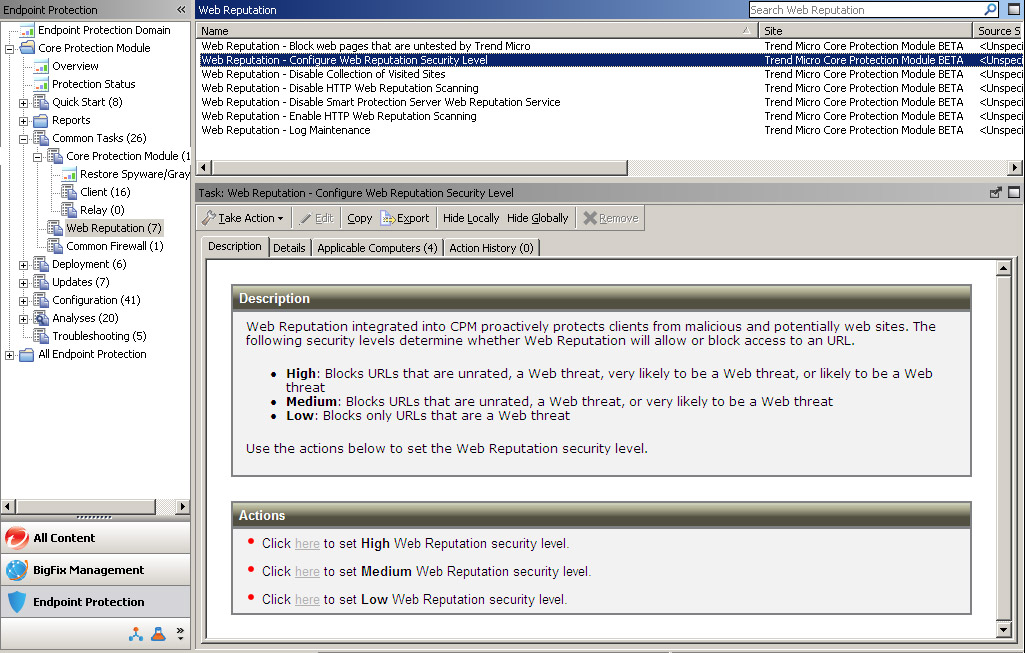Sort the list by Name column header
The image size is (1025, 653).
477,31
